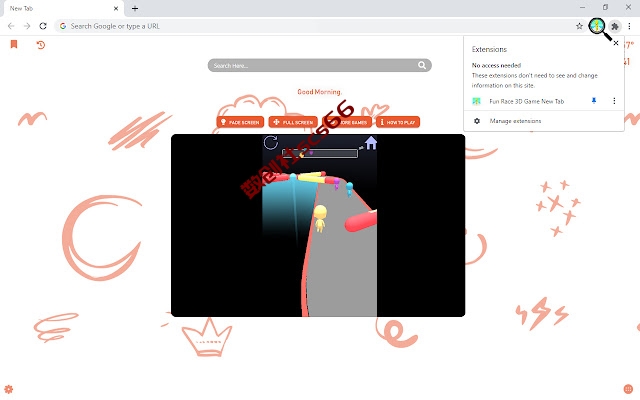Select Fun Race 3D Game New Tab entry

pyautogui.click(x=527, y=101)
